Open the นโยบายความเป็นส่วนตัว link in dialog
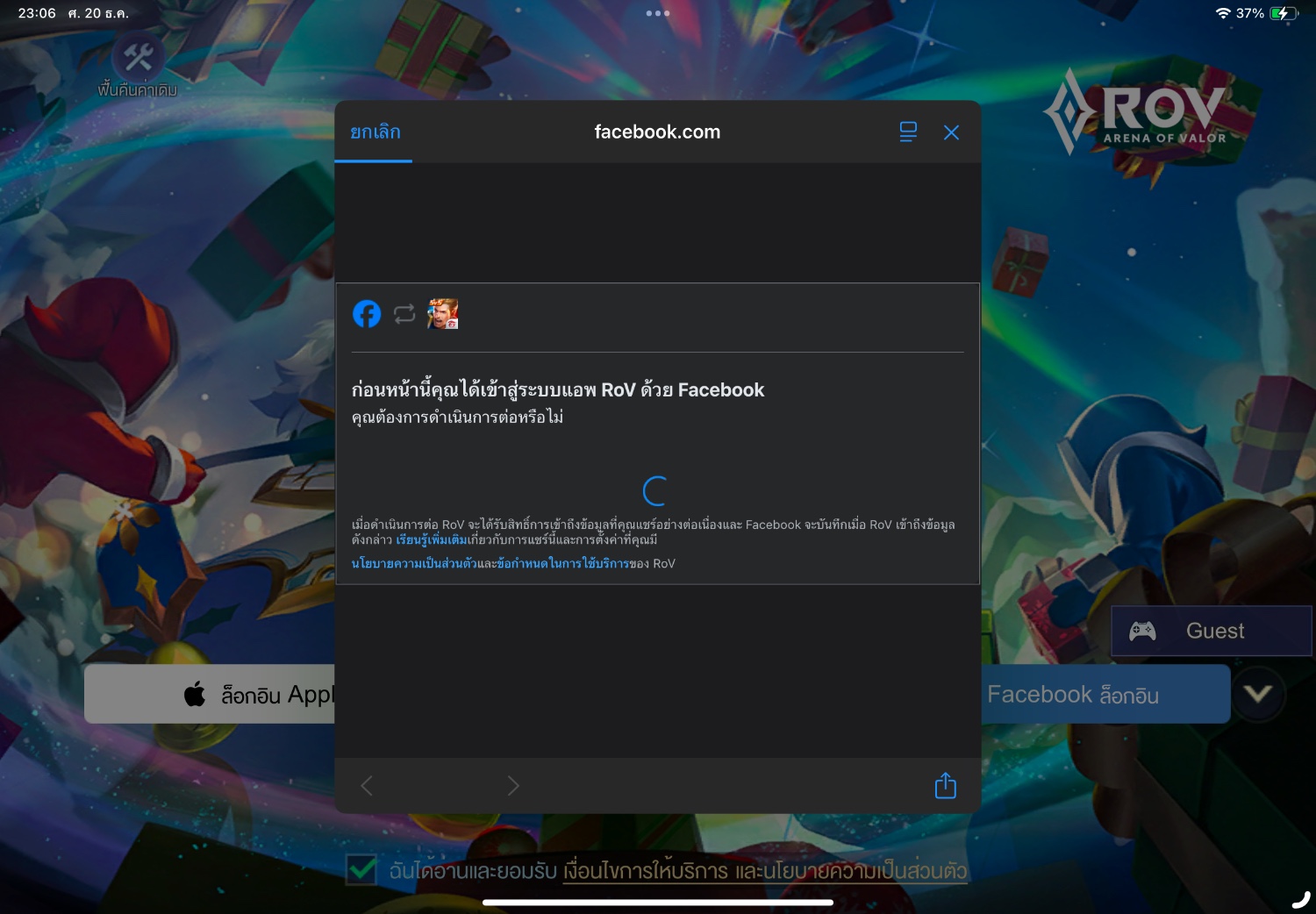 pyautogui.click(x=414, y=563)
